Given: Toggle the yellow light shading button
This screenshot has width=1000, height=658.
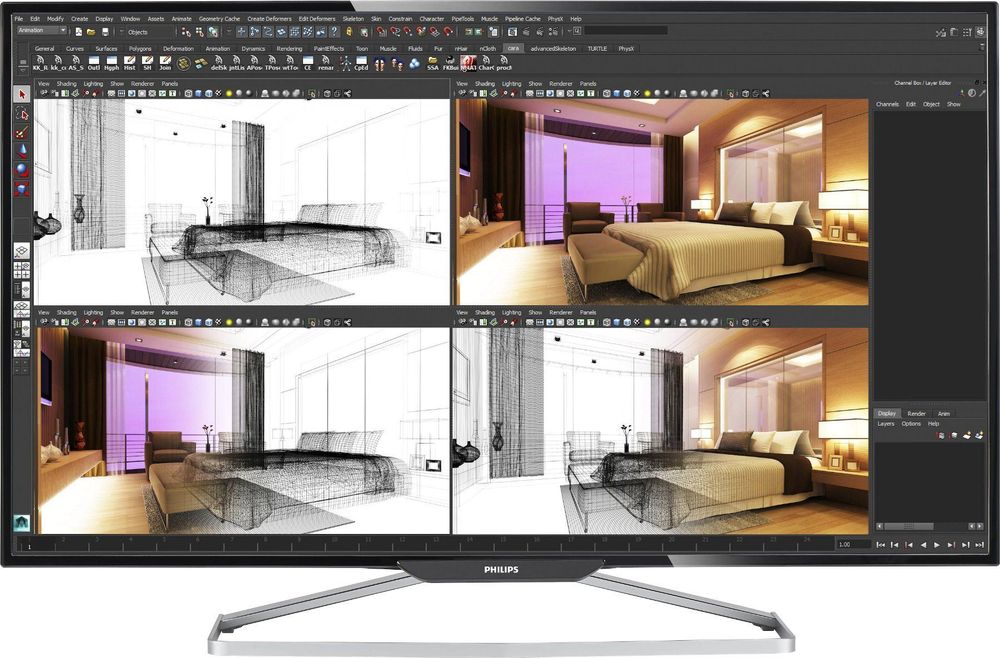Looking at the screenshot, I should tap(228, 94).
